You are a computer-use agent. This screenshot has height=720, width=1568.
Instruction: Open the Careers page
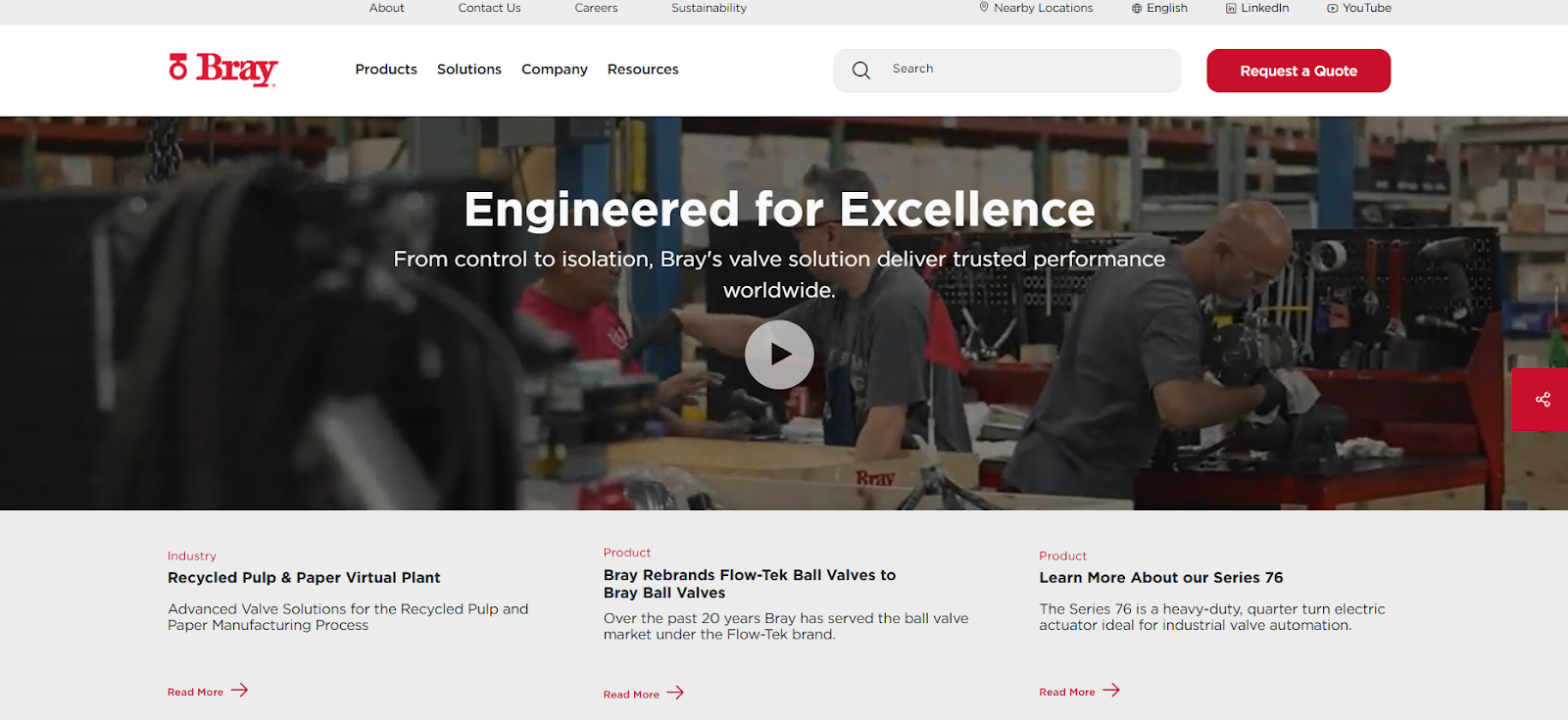pyautogui.click(x=597, y=8)
